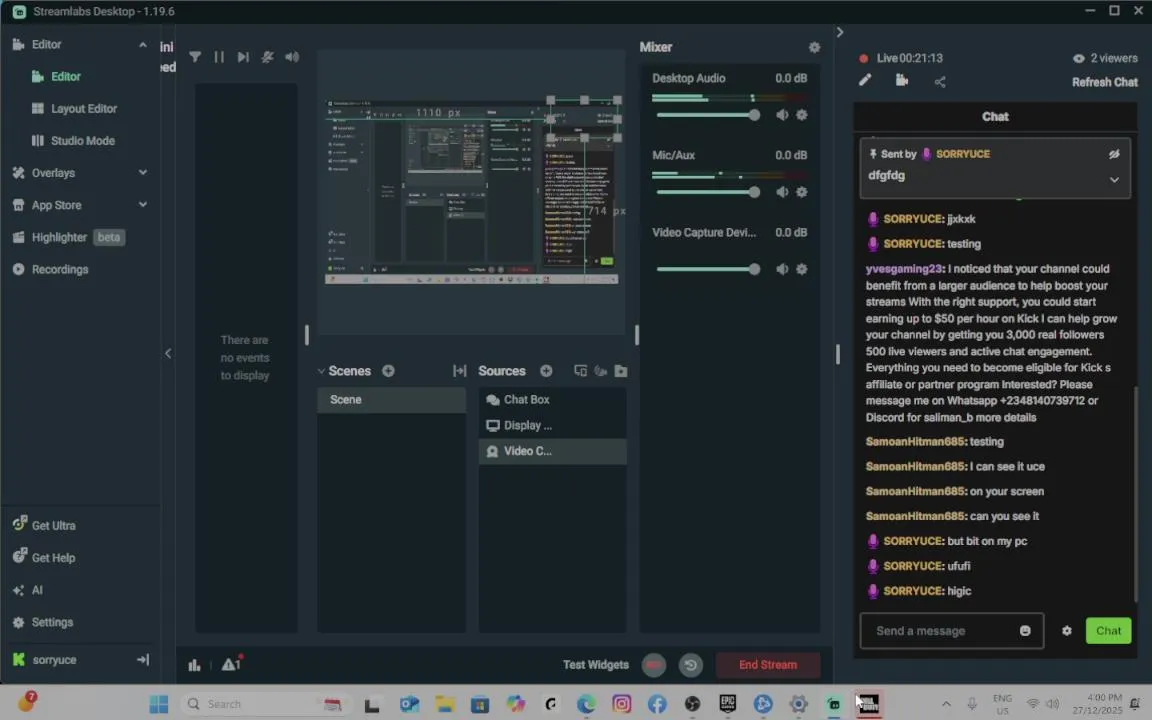Share the stream link icon
The image size is (1152, 720).
point(940,82)
